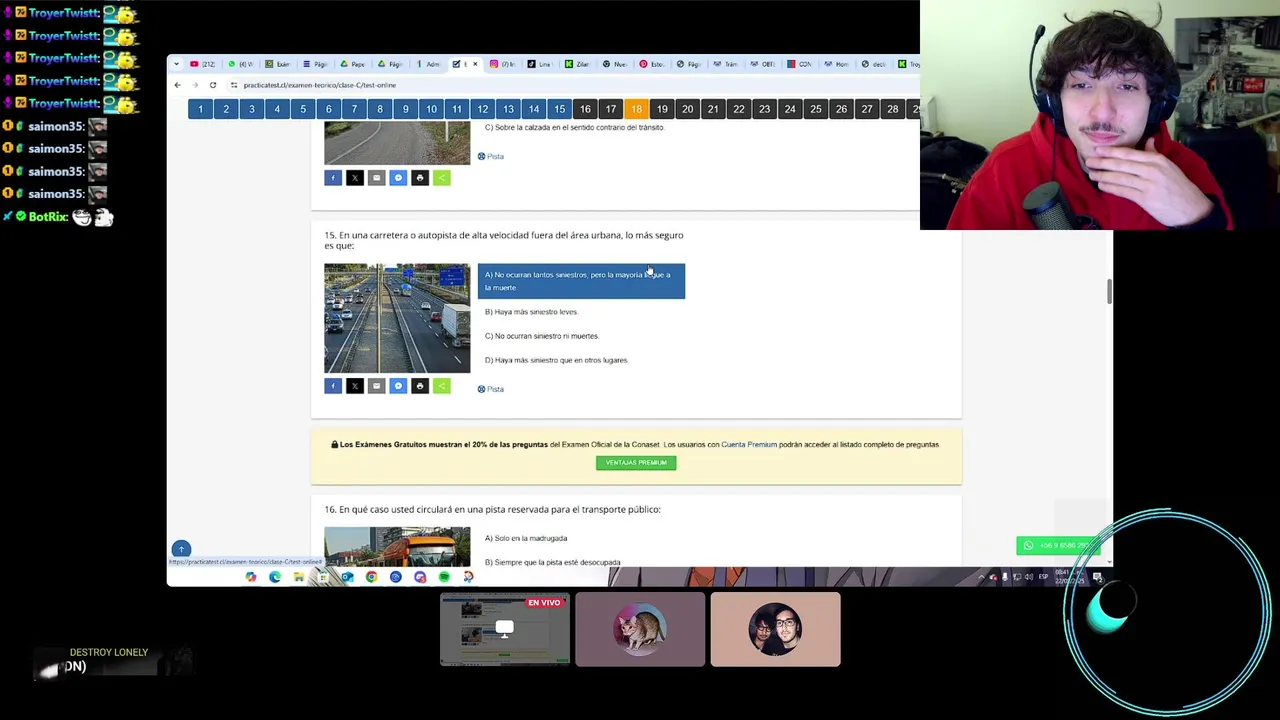Click green share icon under the road image
Image resolution: width=1280 pixels, height=720 pixels.
[x=442, y=178]
